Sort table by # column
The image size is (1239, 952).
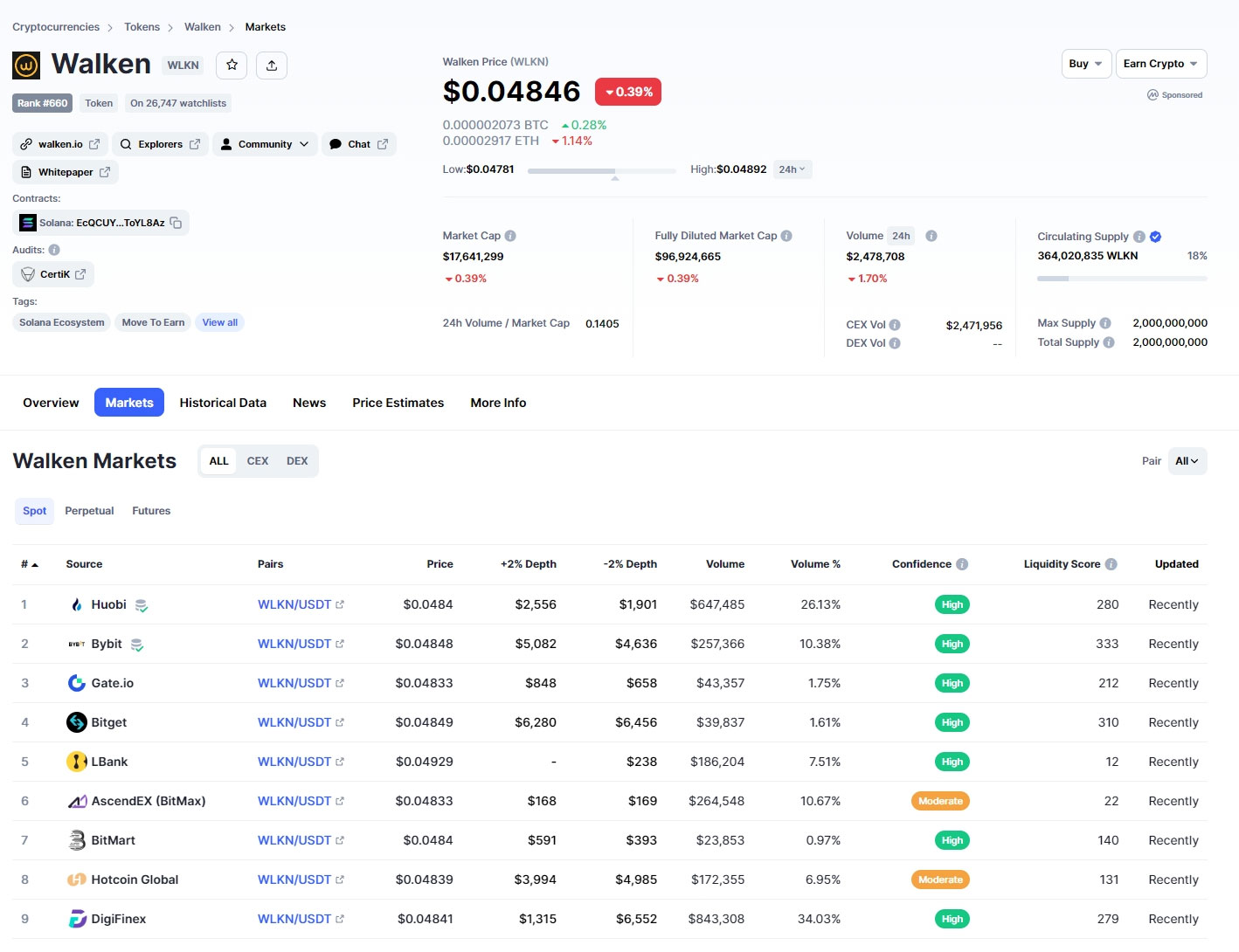[x=30, y=564]
